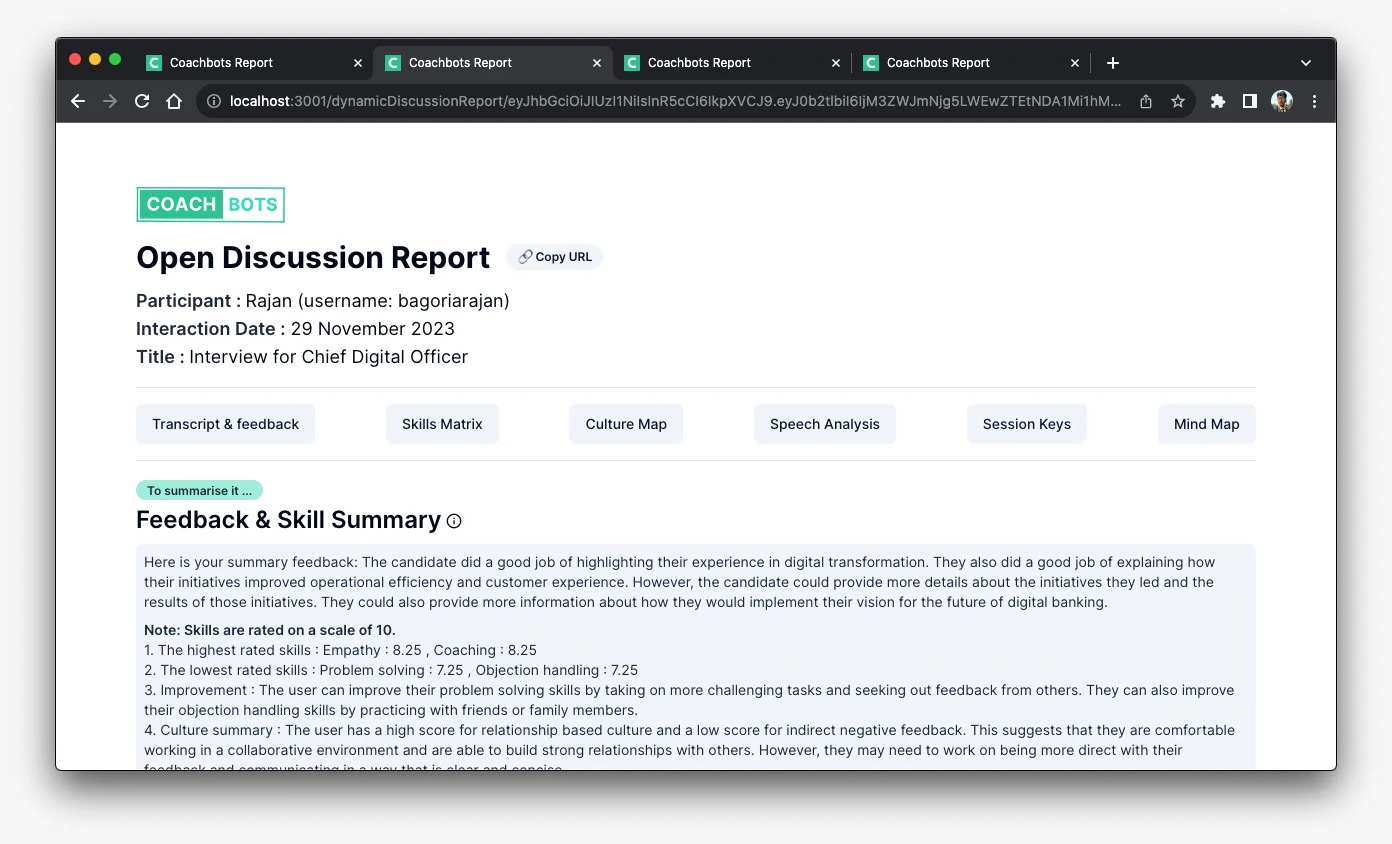Reload the report page
The image size is (1392, 844).
pos(142,101)
